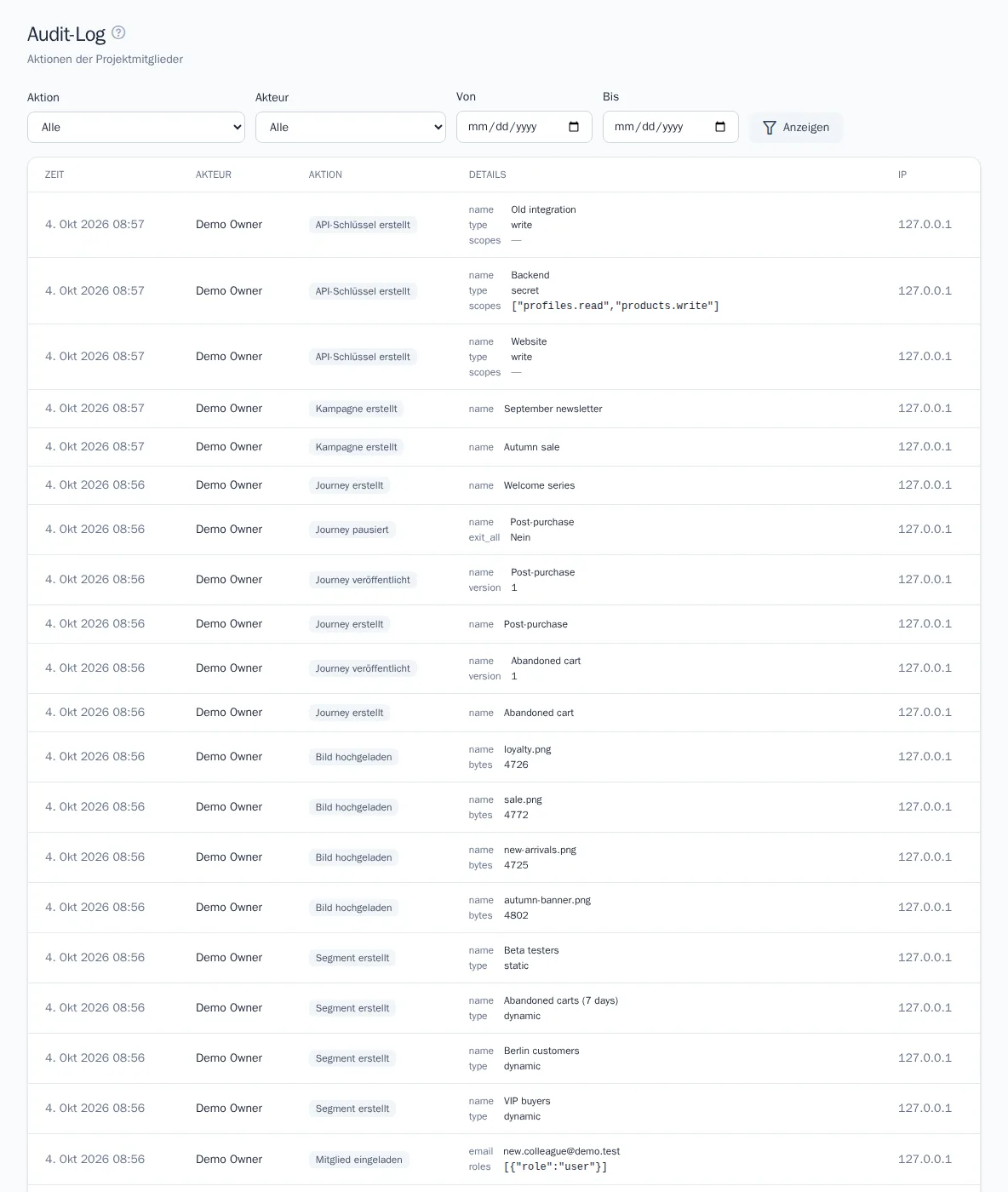Click 'Berlin customers' segment name
The image size is (1008, 1192).
[x=541, y=1051]
